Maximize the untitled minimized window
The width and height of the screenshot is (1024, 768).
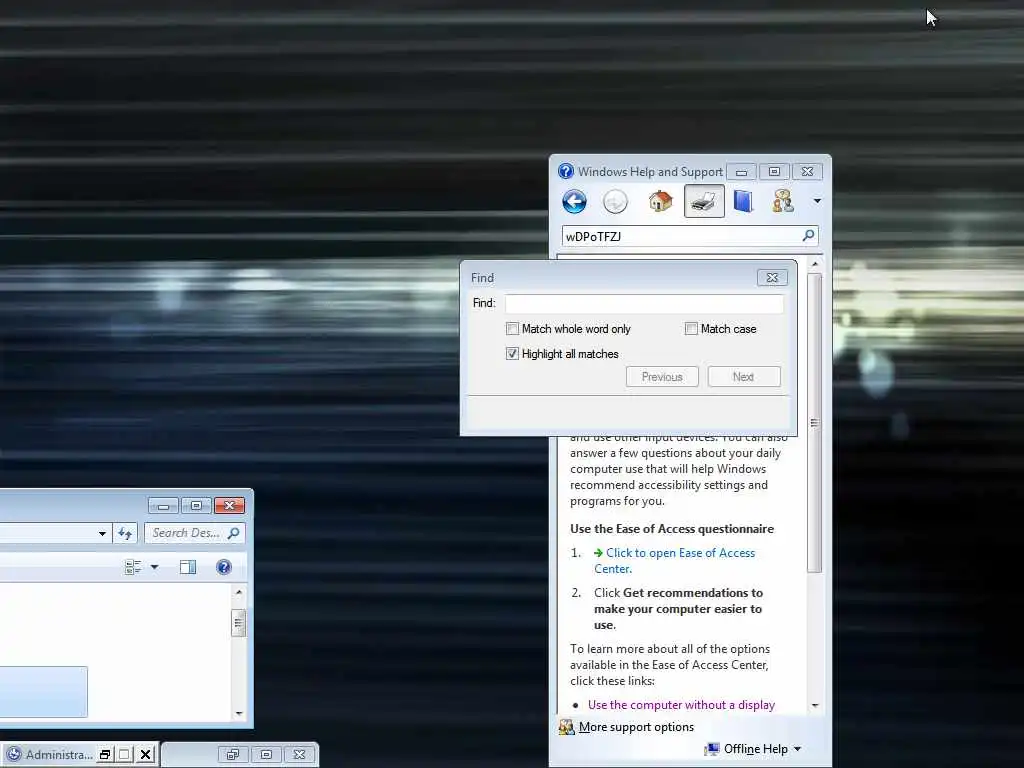pyautogui.click(x=266, y=755)
